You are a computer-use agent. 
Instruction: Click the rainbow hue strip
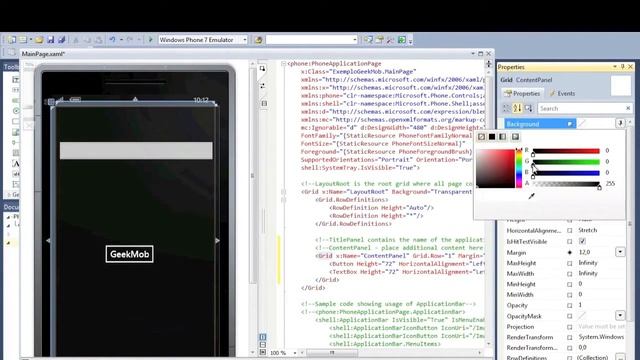coord(519,169)
